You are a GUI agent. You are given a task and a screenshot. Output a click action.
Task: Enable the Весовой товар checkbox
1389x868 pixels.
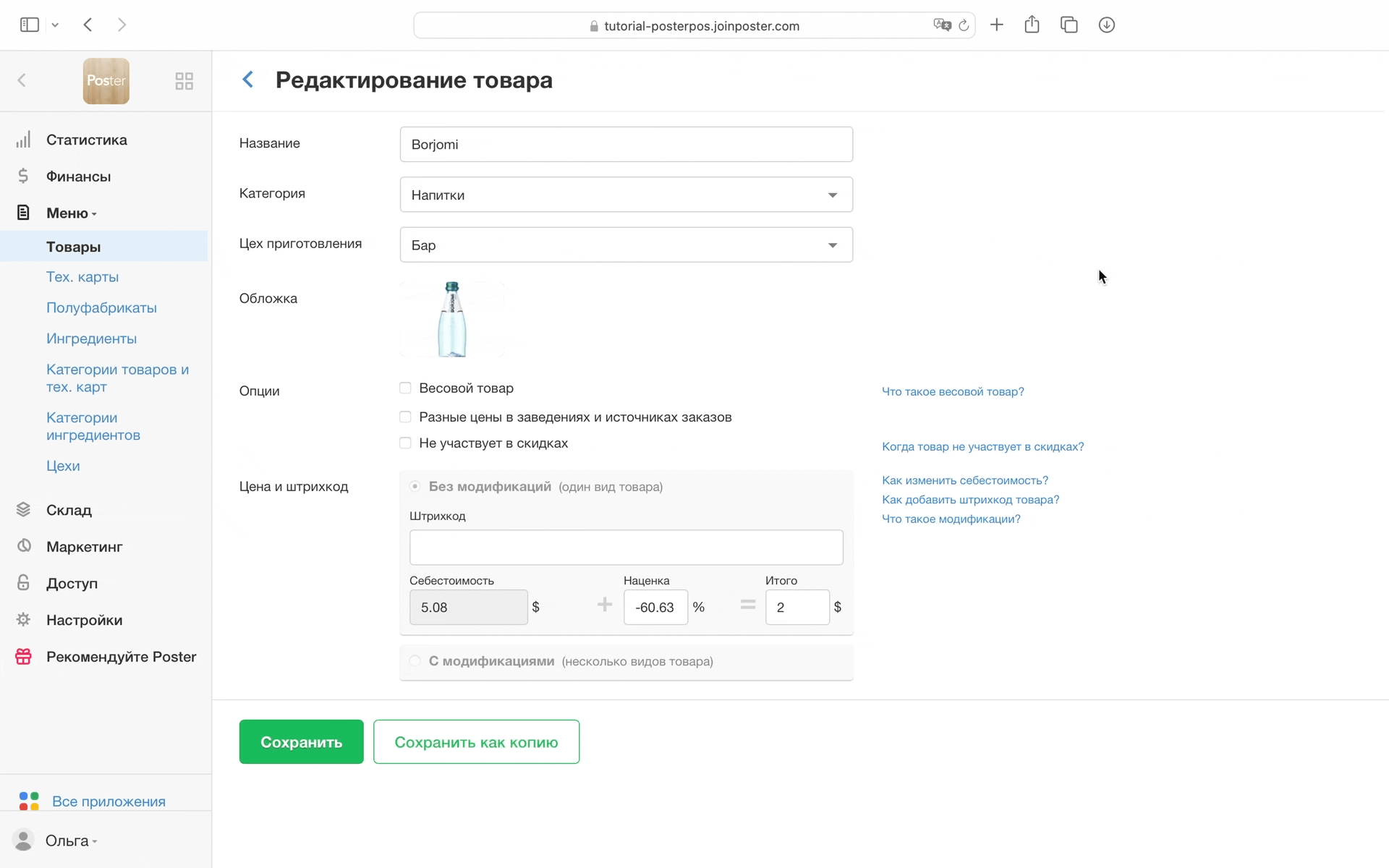[x=405, y=388]
